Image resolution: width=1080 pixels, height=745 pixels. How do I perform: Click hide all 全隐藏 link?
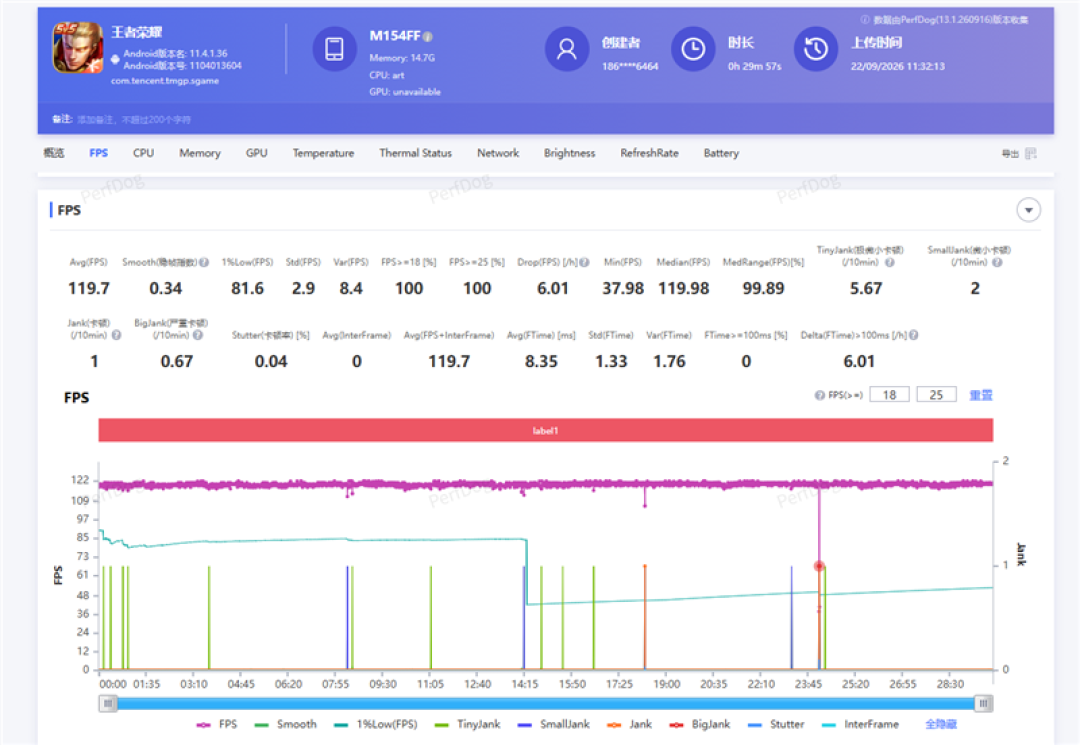click(x=941, y=724)
